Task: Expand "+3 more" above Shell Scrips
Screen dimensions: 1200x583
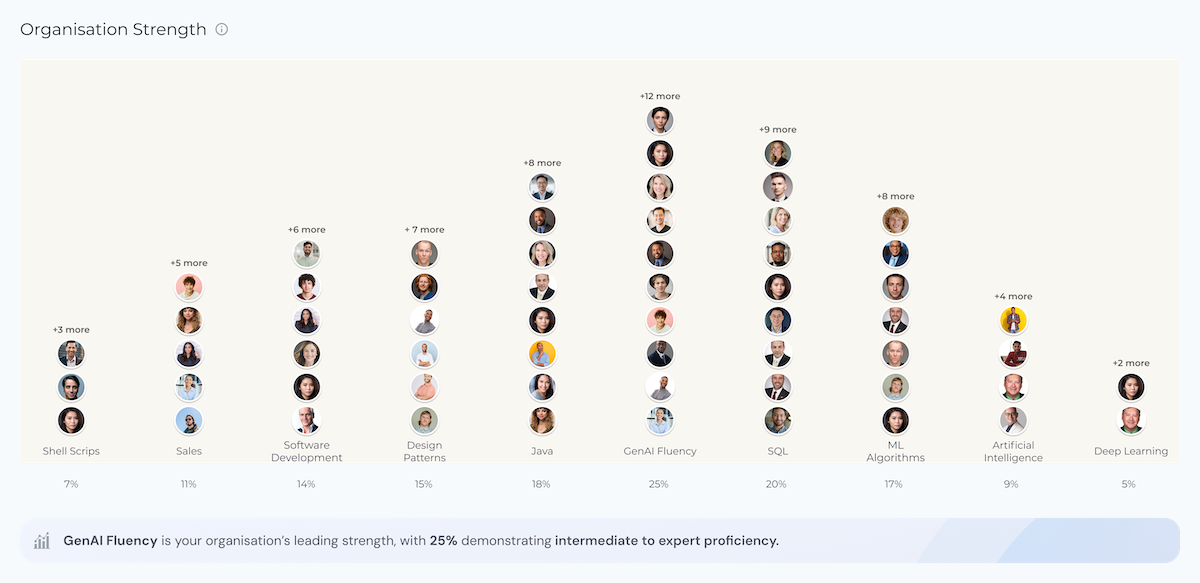Action: pyautogui.click(x=71, y=329)
